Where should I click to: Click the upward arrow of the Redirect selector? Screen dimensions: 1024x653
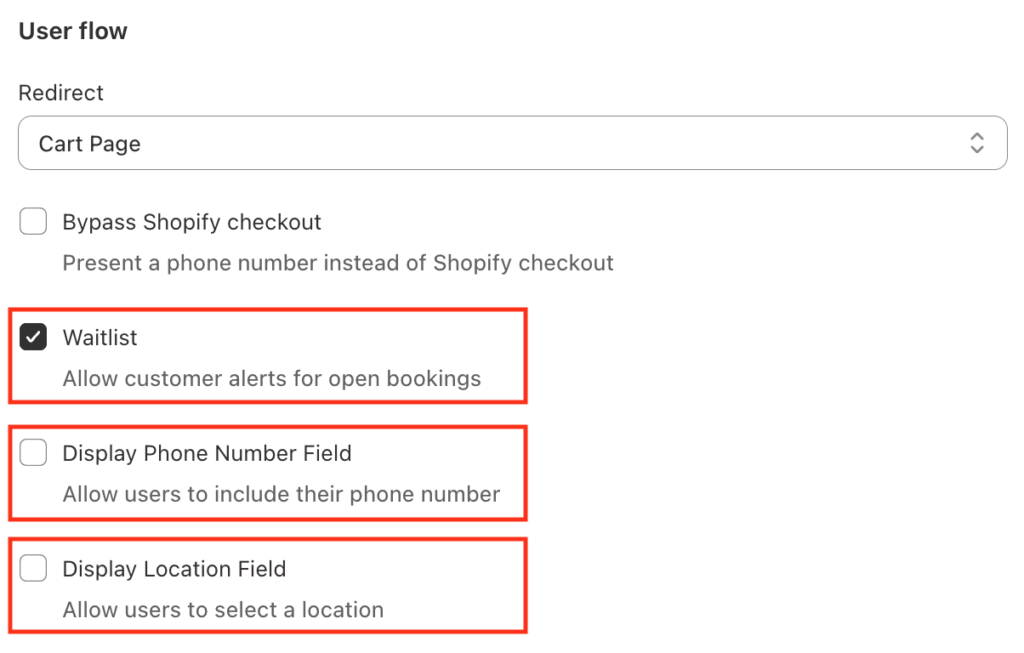977,136
